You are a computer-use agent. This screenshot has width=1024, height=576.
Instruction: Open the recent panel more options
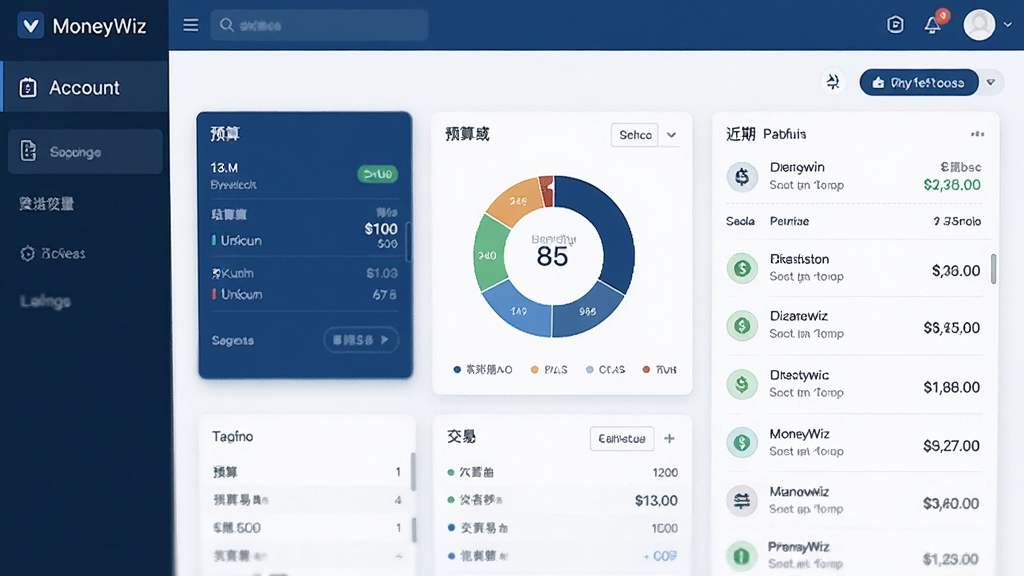(x=978, y=134)
